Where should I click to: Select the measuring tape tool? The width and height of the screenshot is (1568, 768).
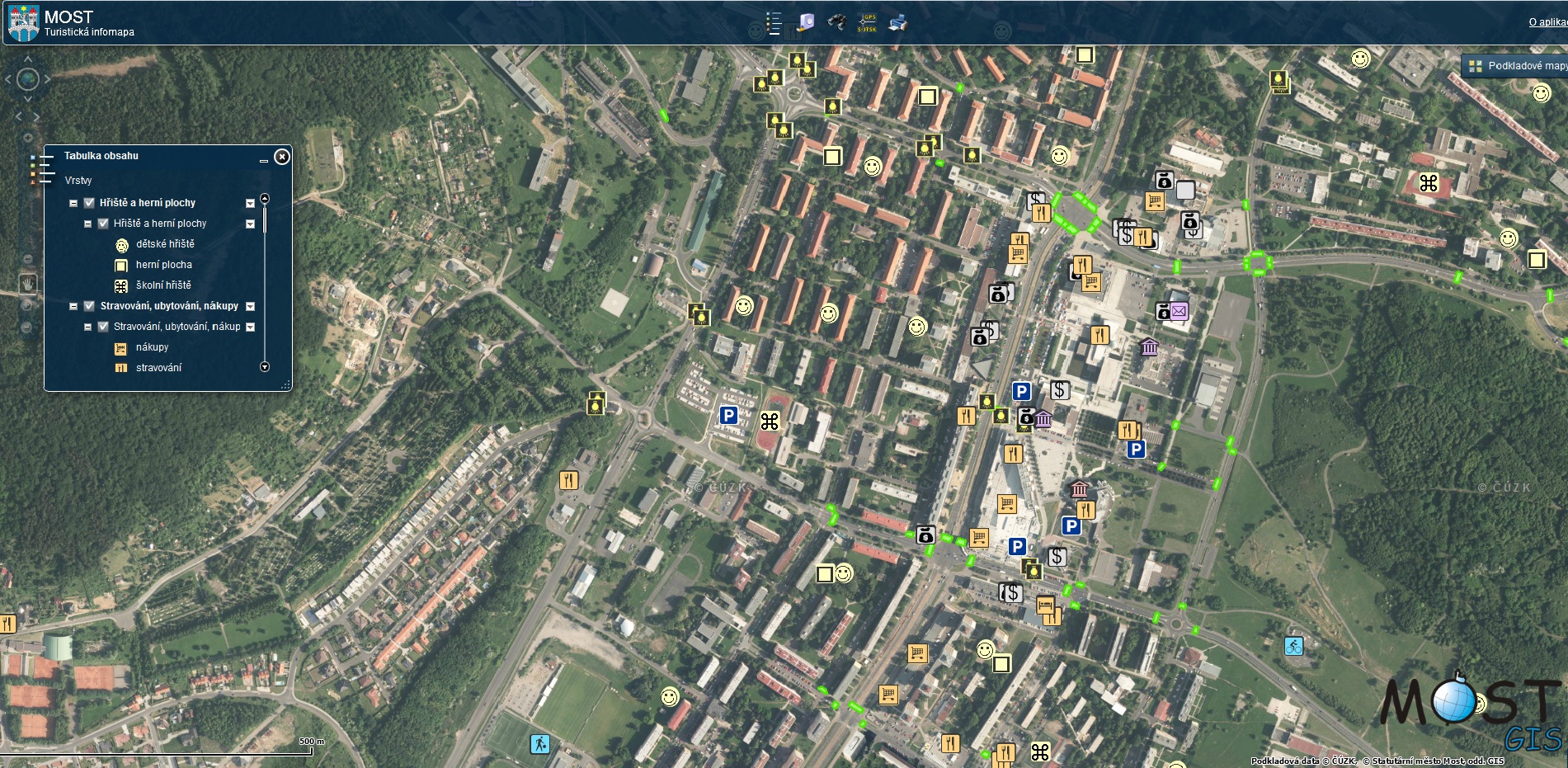point(805,23)
